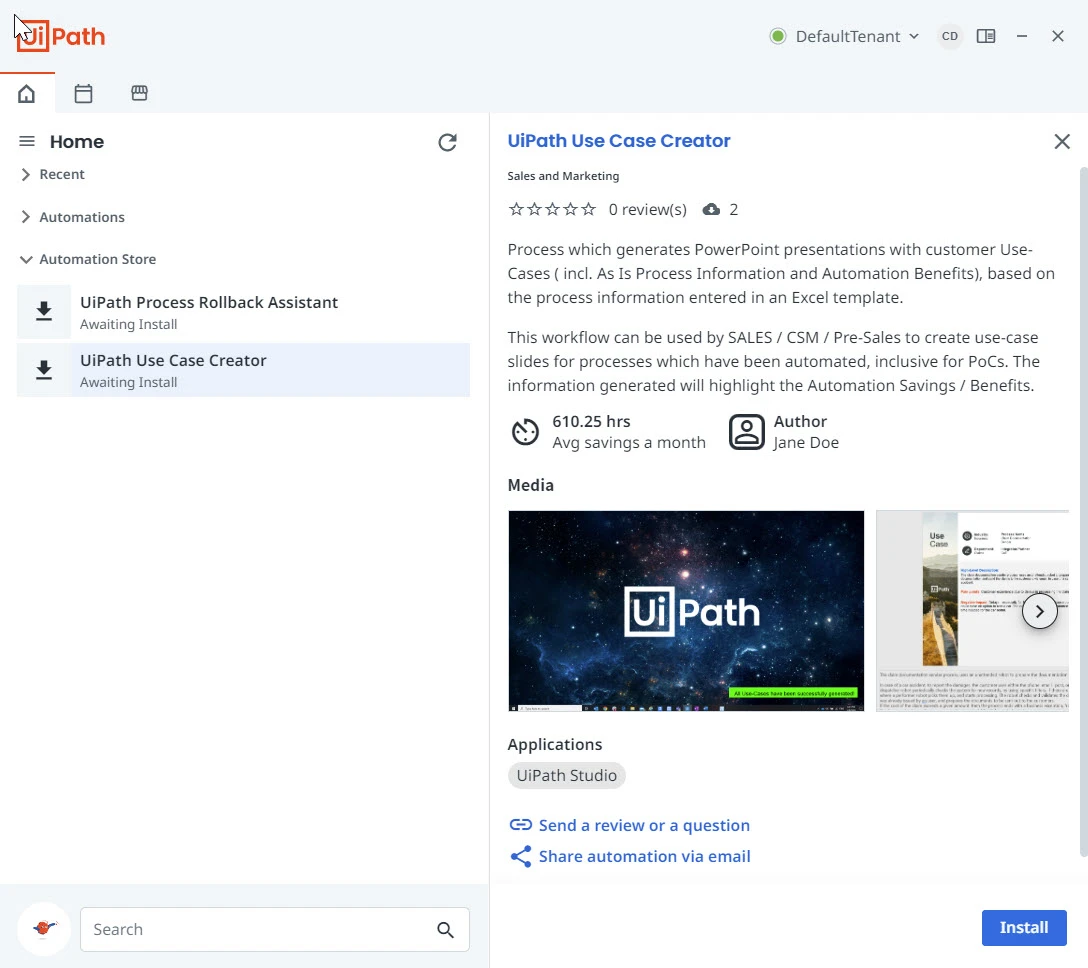Click the cloud downloads count icon
The image size is (1088, 968).
[711, 210]
